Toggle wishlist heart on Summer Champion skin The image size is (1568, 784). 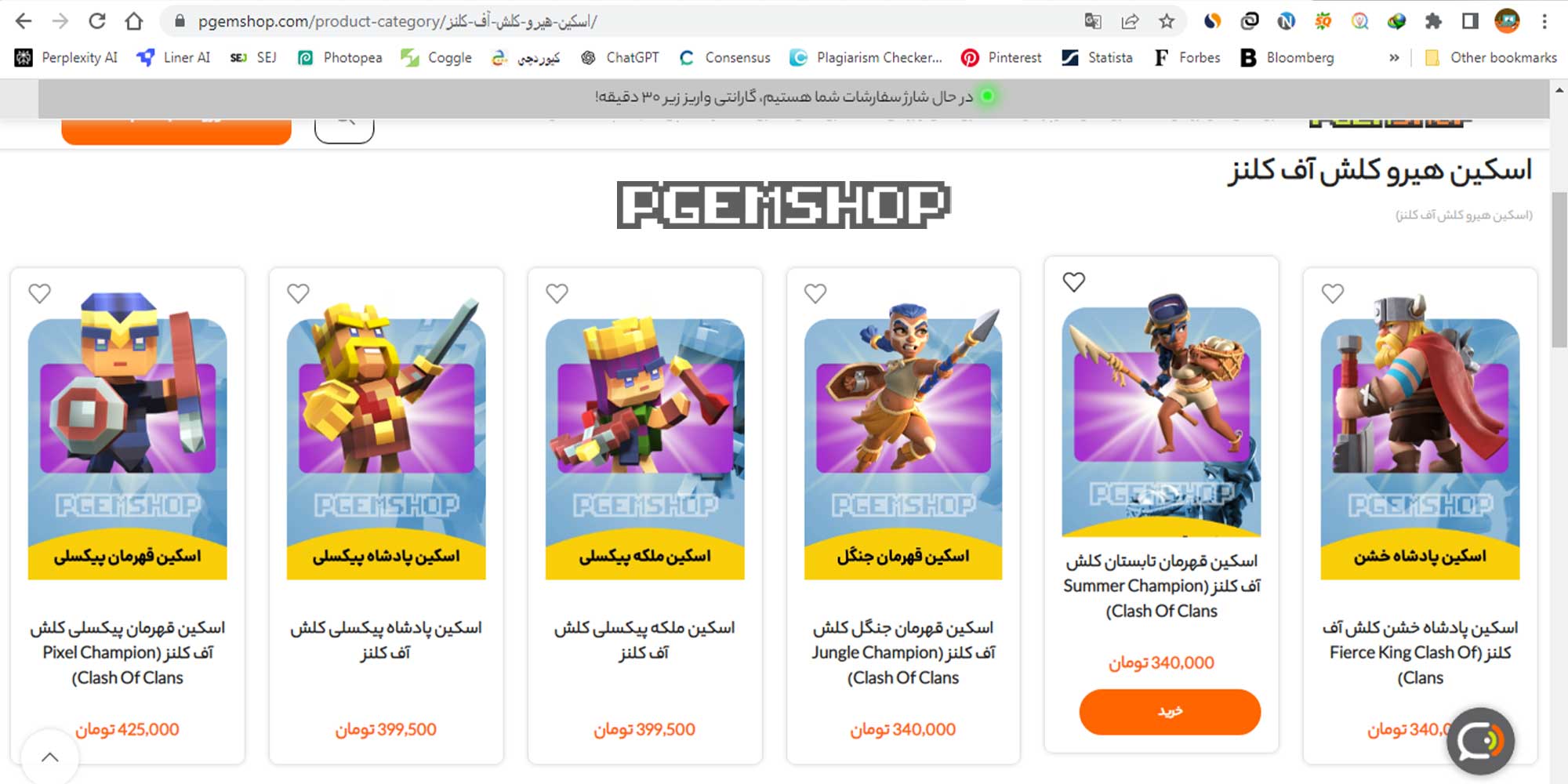[x=1074, y=282]
